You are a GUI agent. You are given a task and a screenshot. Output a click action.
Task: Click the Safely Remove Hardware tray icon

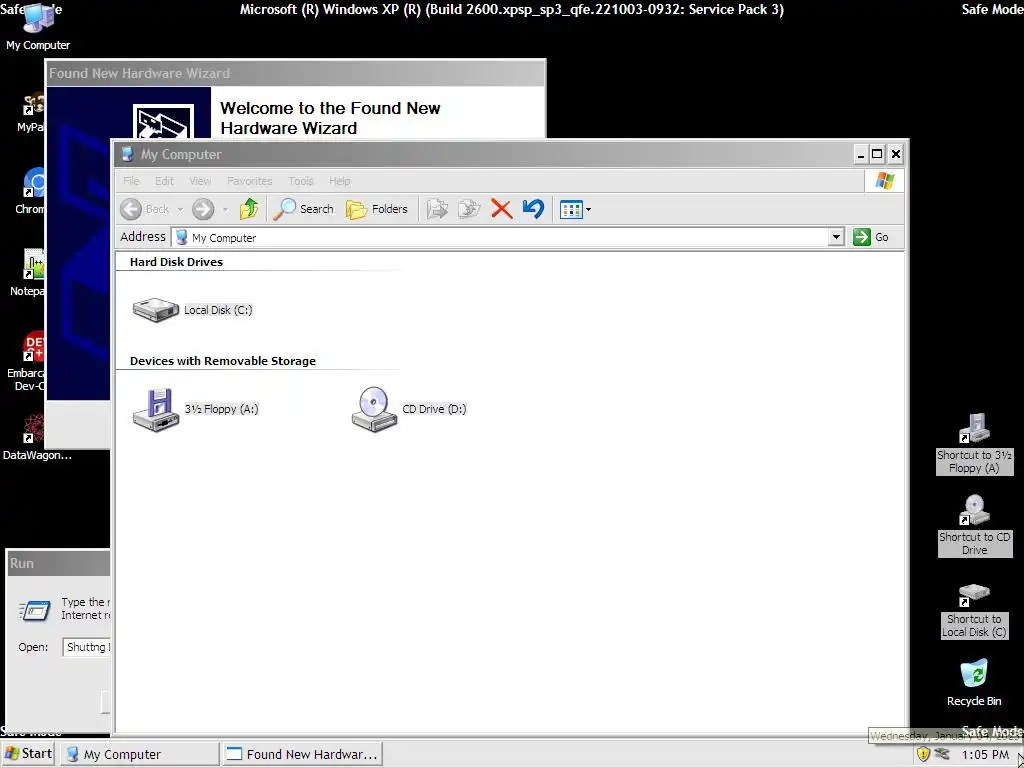(942, 754)
